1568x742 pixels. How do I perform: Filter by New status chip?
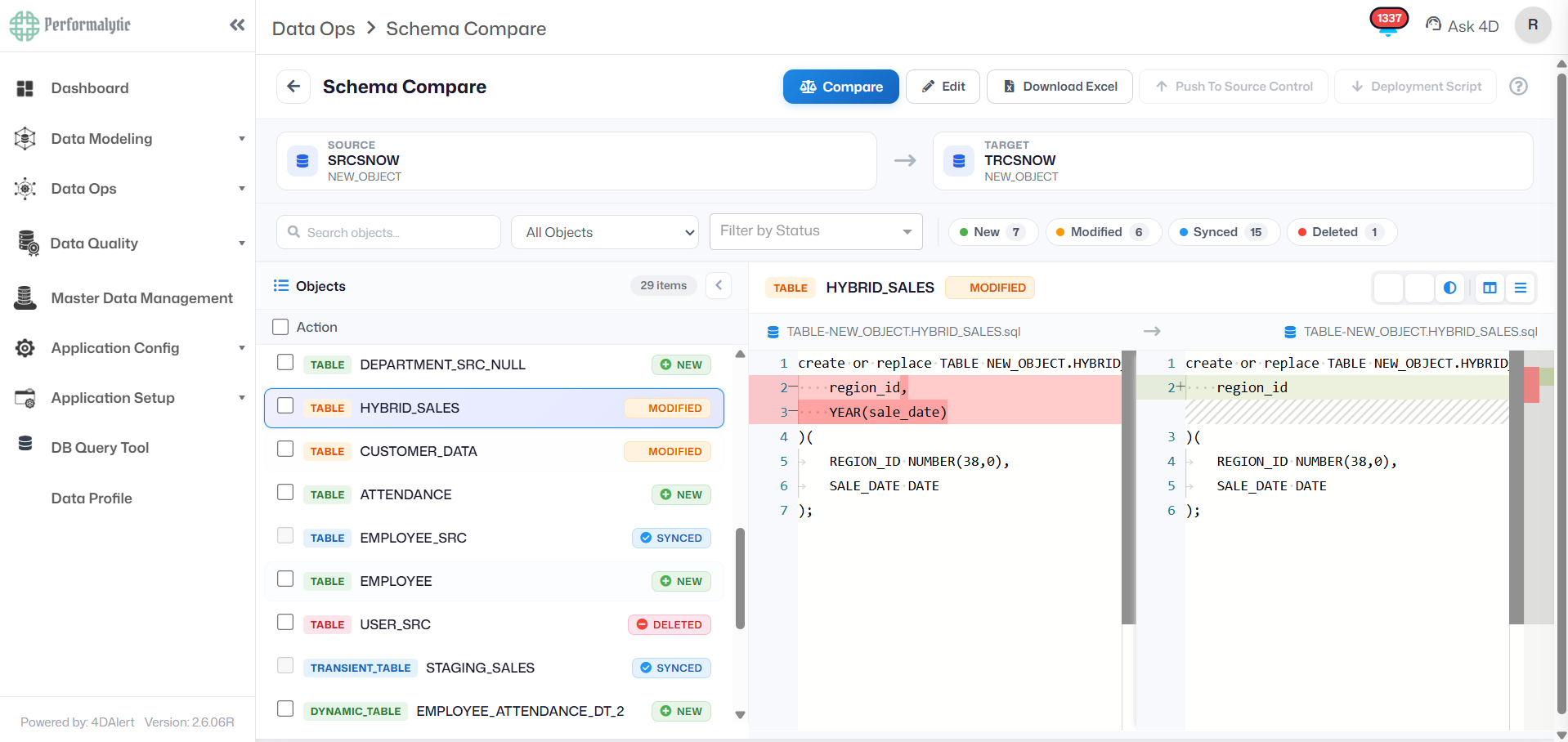[x=993, y=232]
